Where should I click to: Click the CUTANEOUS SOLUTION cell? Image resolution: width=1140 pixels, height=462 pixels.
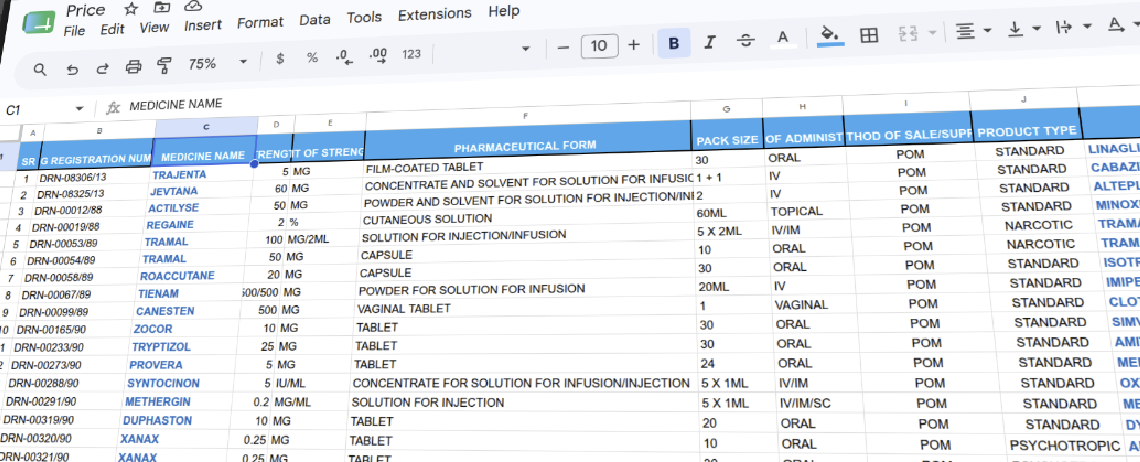[428, 218]
